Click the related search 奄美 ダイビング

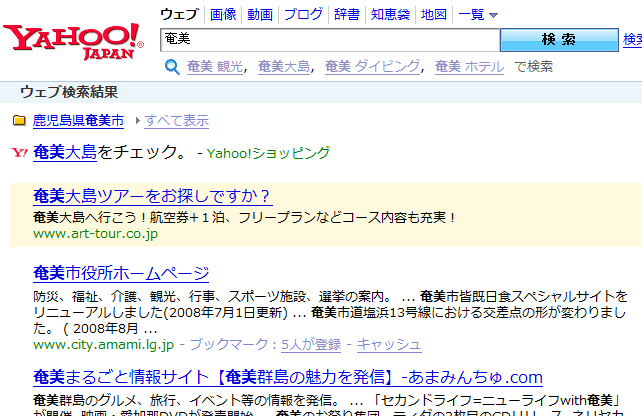pyautogui.click(x=373, y=66)
